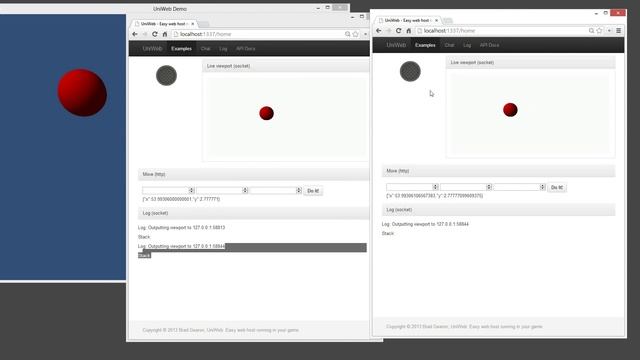This screenshot has height=360, width=640.
Task: Open home page in the right browser window
Action: point(409,31)
